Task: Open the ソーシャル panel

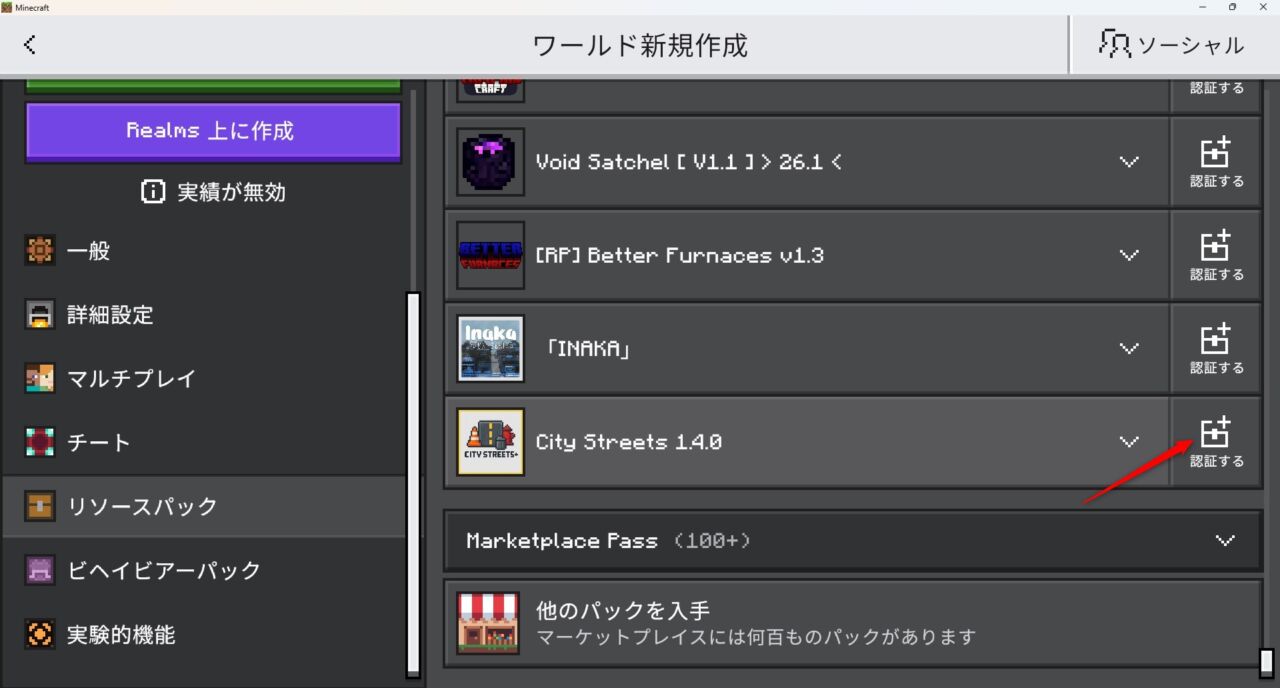Action: tap(1174, 45)
